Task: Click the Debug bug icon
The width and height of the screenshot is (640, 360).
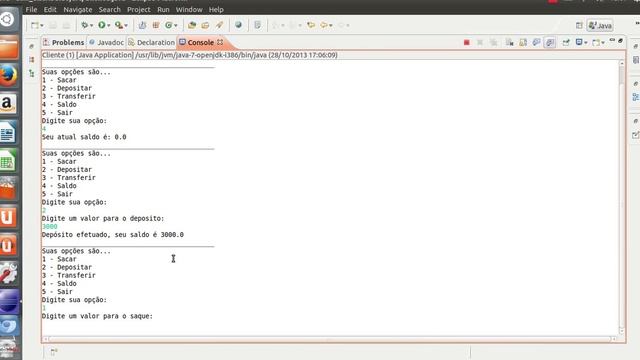Action: (84, 25)
